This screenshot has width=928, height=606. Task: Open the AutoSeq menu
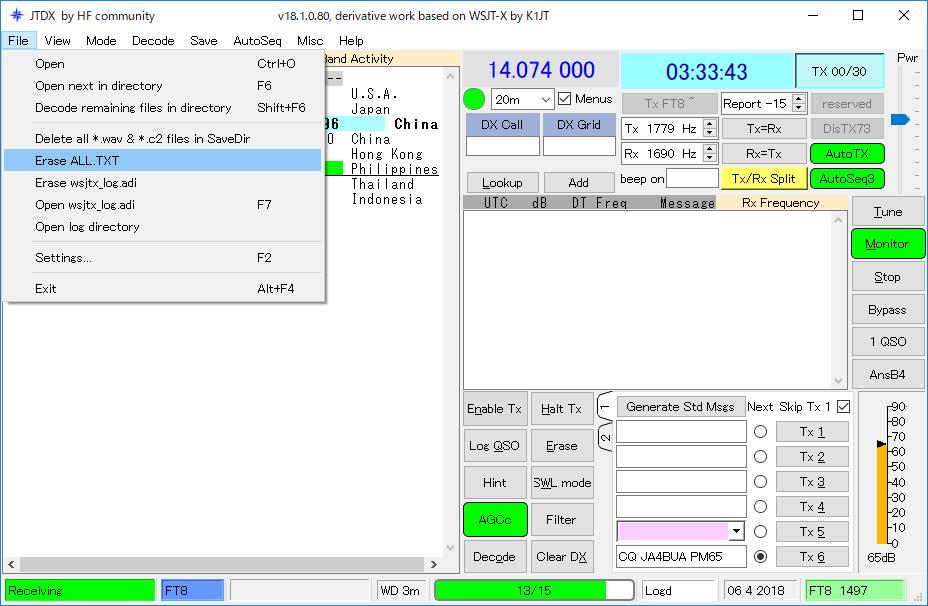[257, 41]
